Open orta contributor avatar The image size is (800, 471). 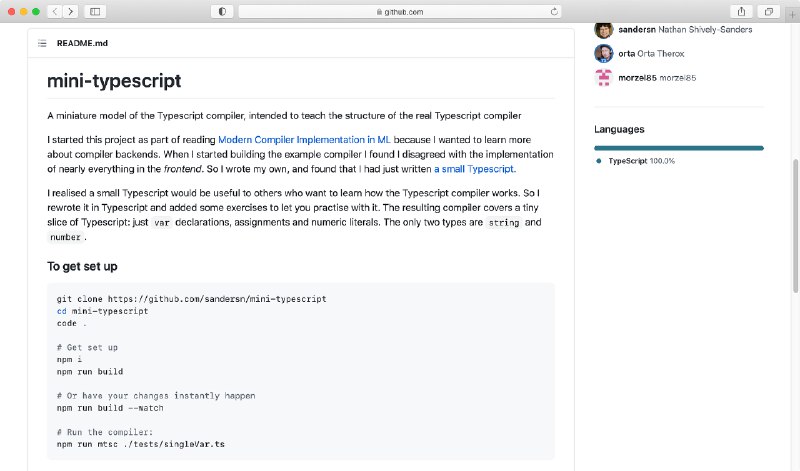[x=604, y=54]
